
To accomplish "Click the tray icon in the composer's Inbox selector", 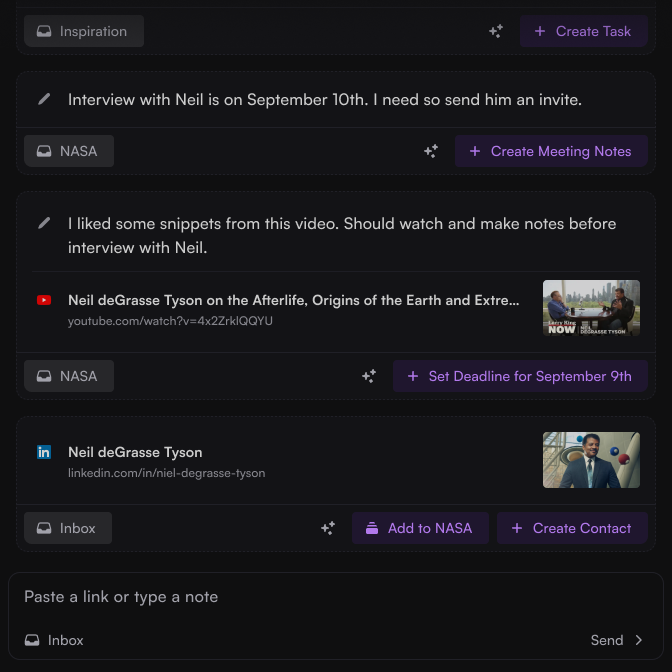I will click(32, 640).
